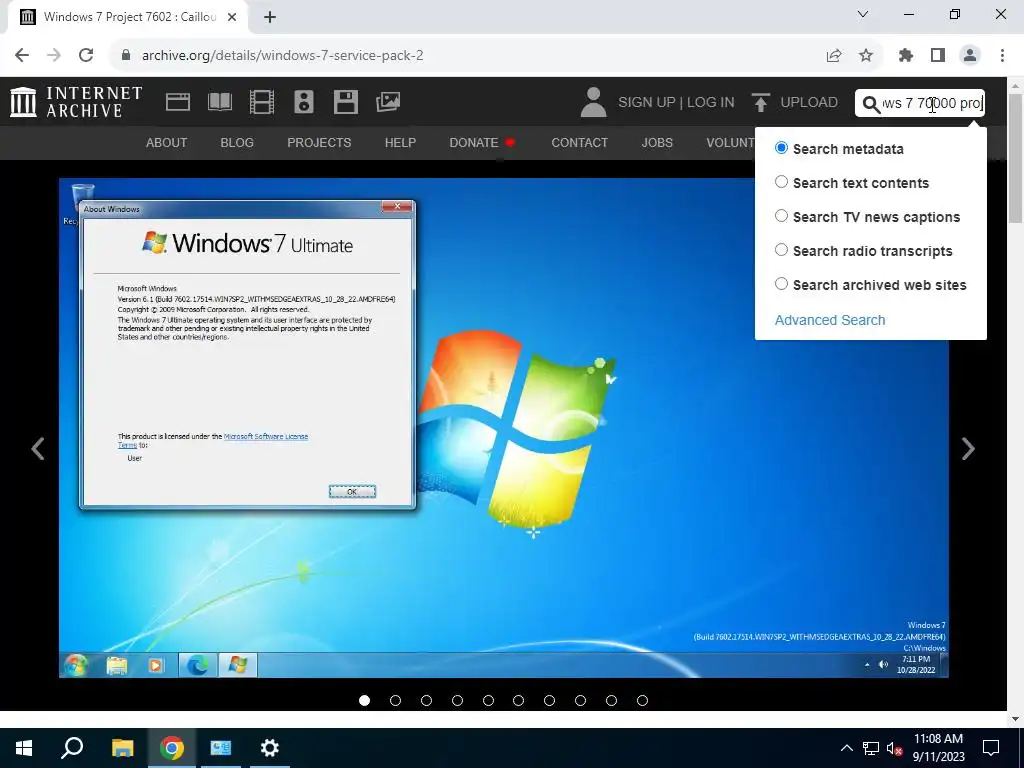Click the network status tray icon
Image resolution: width=1024 pixels, height=768 pixels.
871,748
